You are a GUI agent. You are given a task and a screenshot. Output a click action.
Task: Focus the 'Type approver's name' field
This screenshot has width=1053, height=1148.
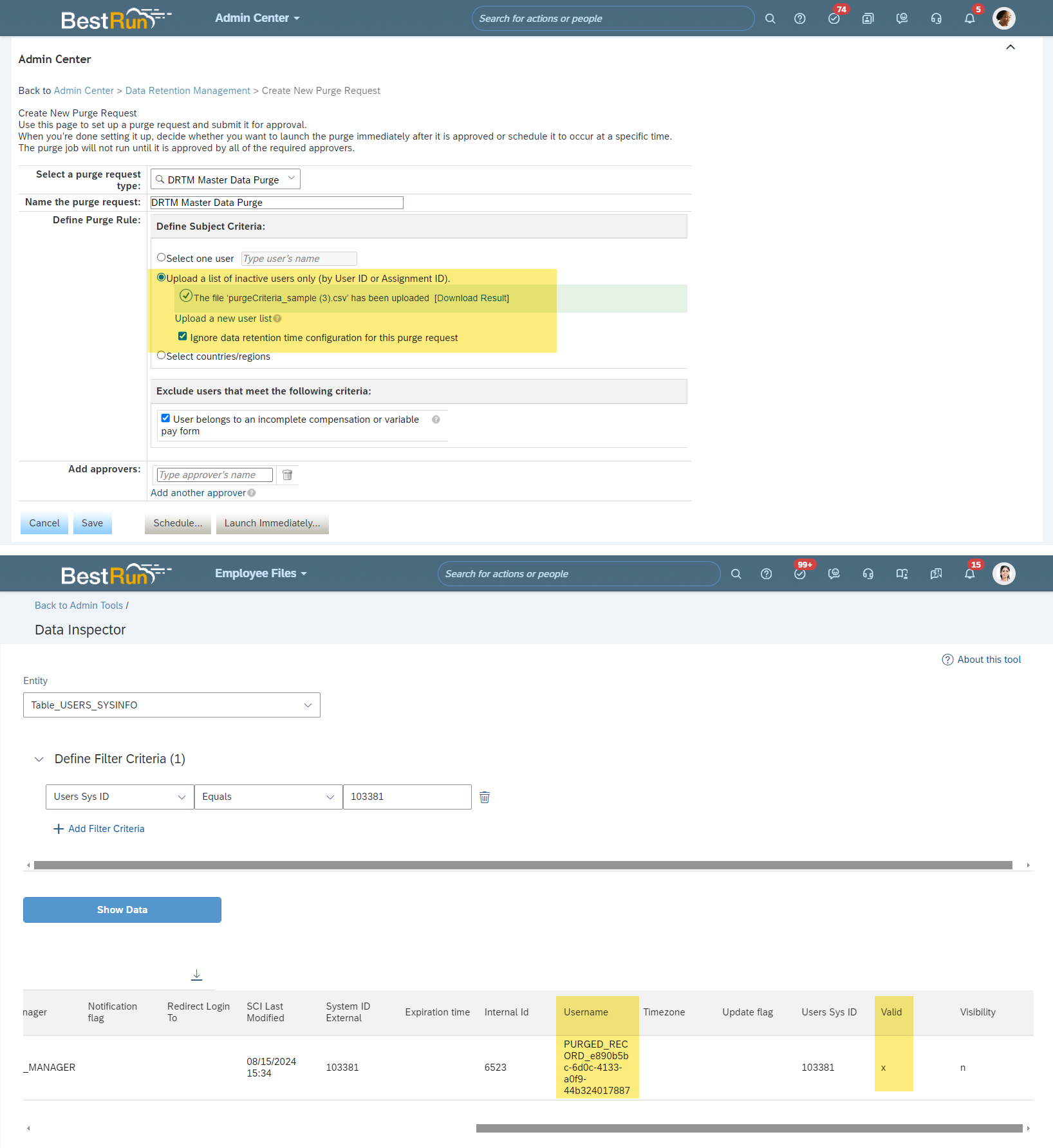tap(215, 475)
